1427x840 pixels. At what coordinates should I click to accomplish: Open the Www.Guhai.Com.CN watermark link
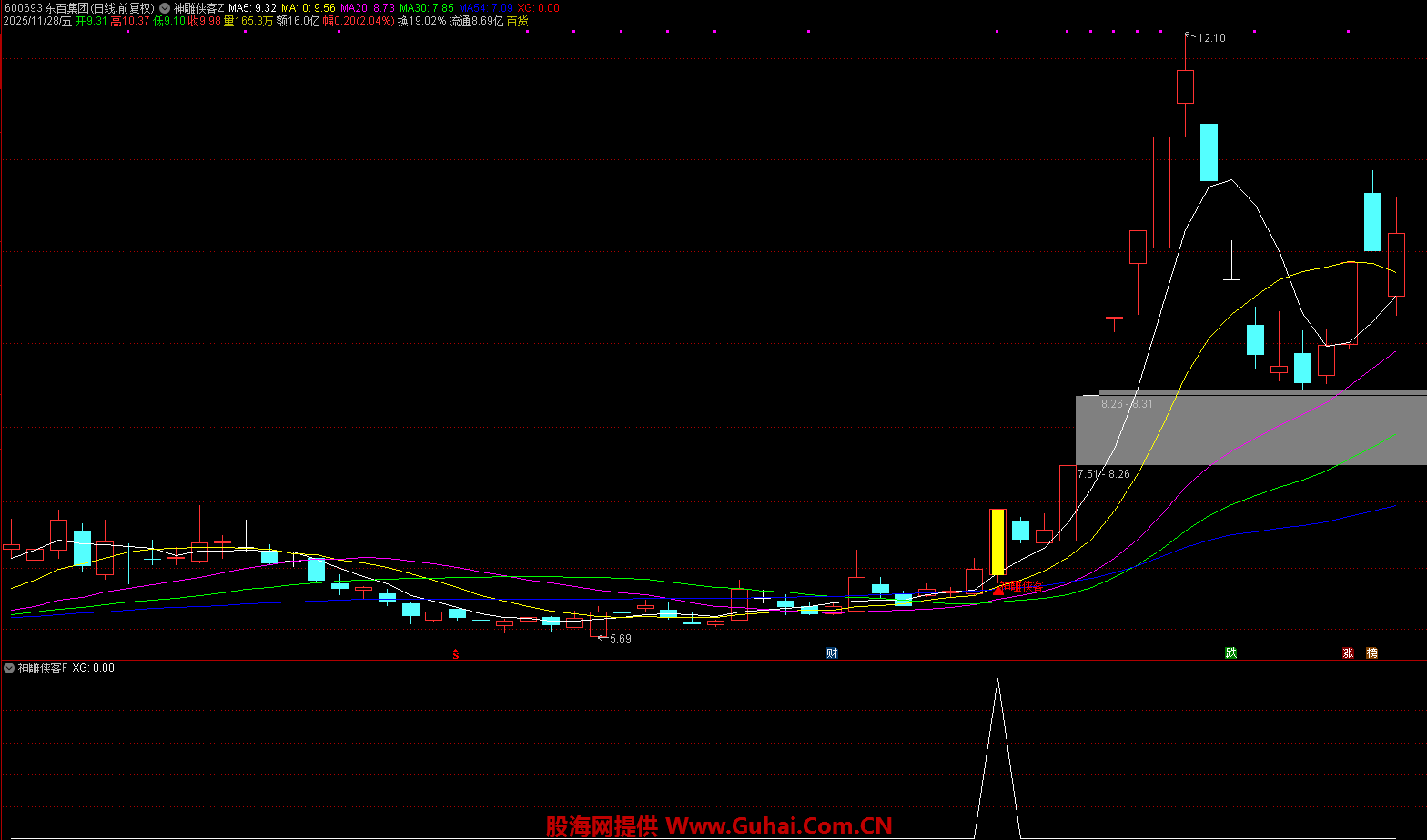(x=778, y=826)
